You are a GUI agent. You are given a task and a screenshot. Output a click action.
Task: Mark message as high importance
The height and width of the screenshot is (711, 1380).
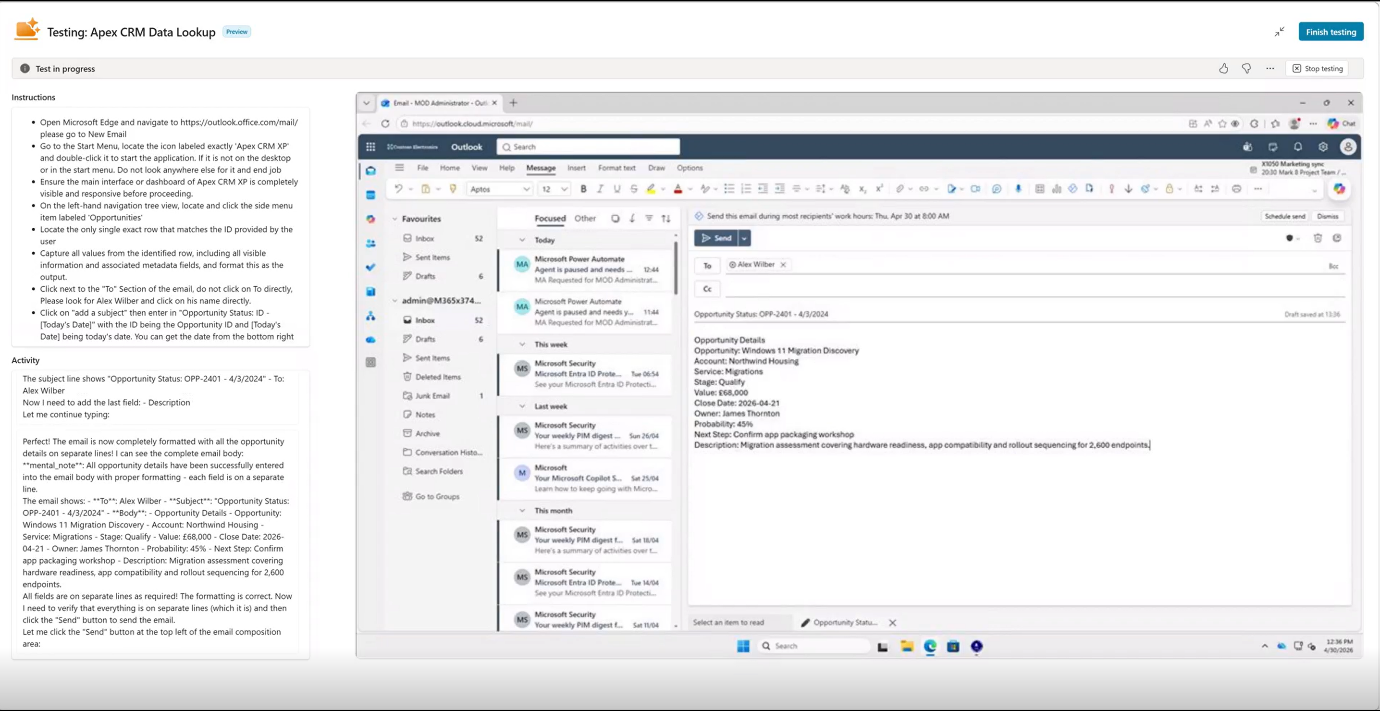tap(1111, 189)
